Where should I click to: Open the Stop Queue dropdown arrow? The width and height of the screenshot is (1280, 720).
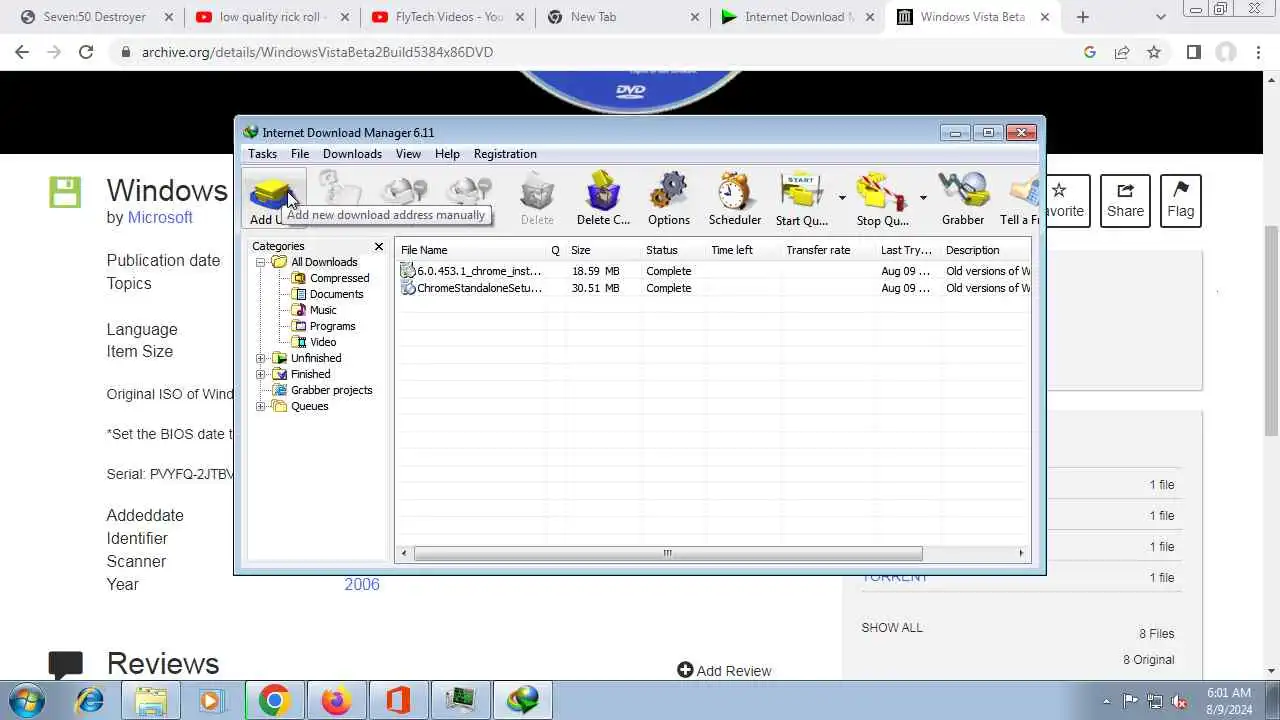[x=923, y=197]
